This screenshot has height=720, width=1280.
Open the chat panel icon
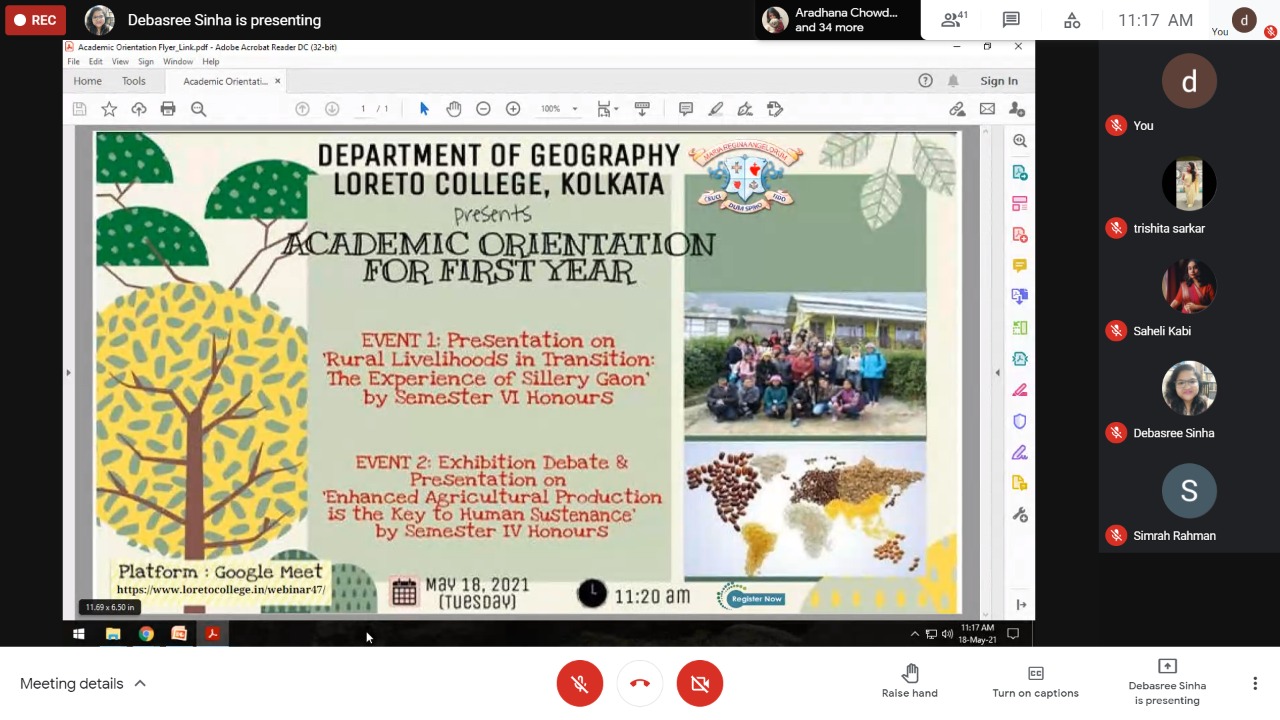click(x=1011, y=20)
